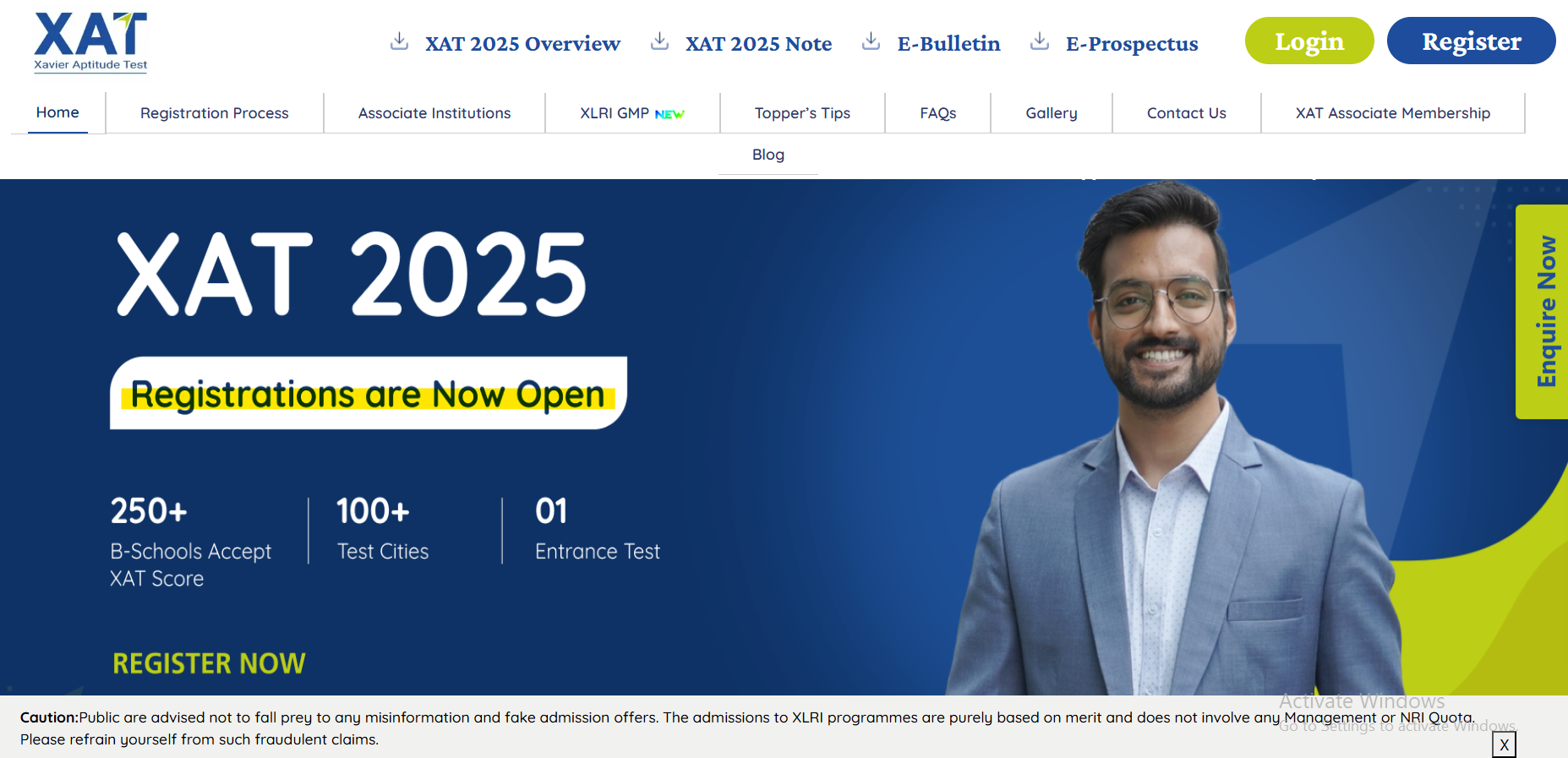Image resolution: width=1568 pixels, height=758 pixels.
Task: Go to Associate Institutions page
Action: coord(434,113)
